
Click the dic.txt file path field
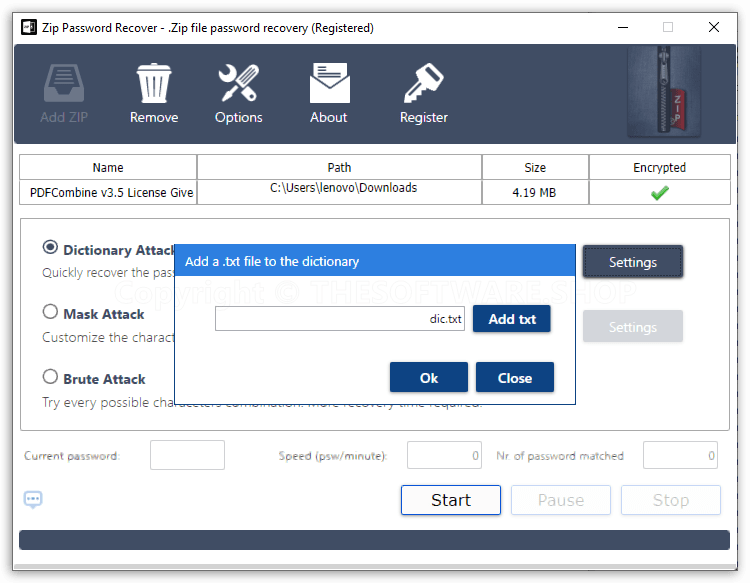[x=340, y=319]
